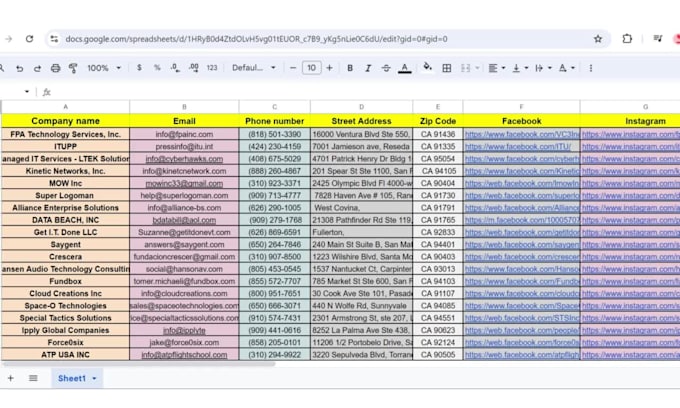Print the spreadsheet
The height and width of the screenshot is (408, 680).
(56, 68)
